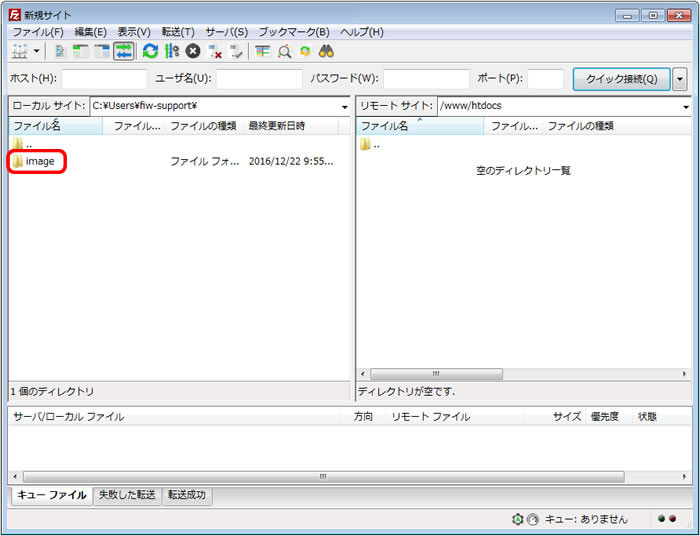Focus the ホスト(H) input field
This screenshot has height=536, width=700.
(104, 79)
